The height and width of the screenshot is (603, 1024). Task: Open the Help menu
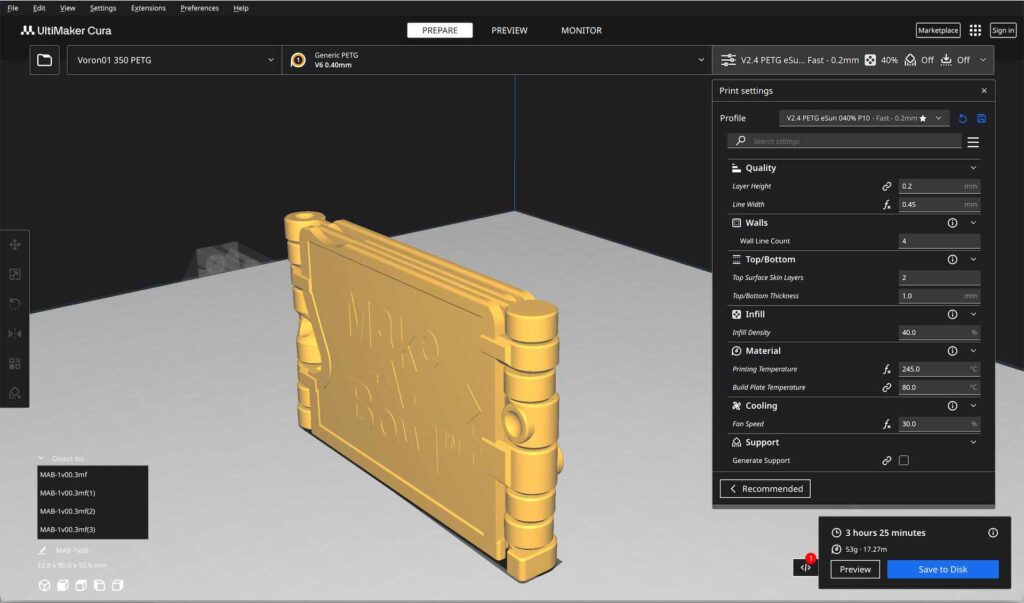click(x=241, y=8)
